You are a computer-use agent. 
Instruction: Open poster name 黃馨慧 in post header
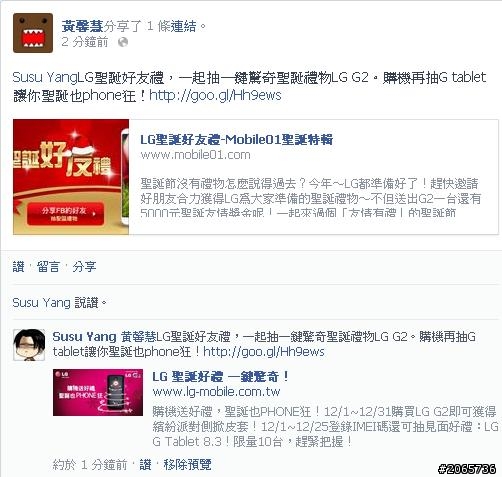[82, 26]
